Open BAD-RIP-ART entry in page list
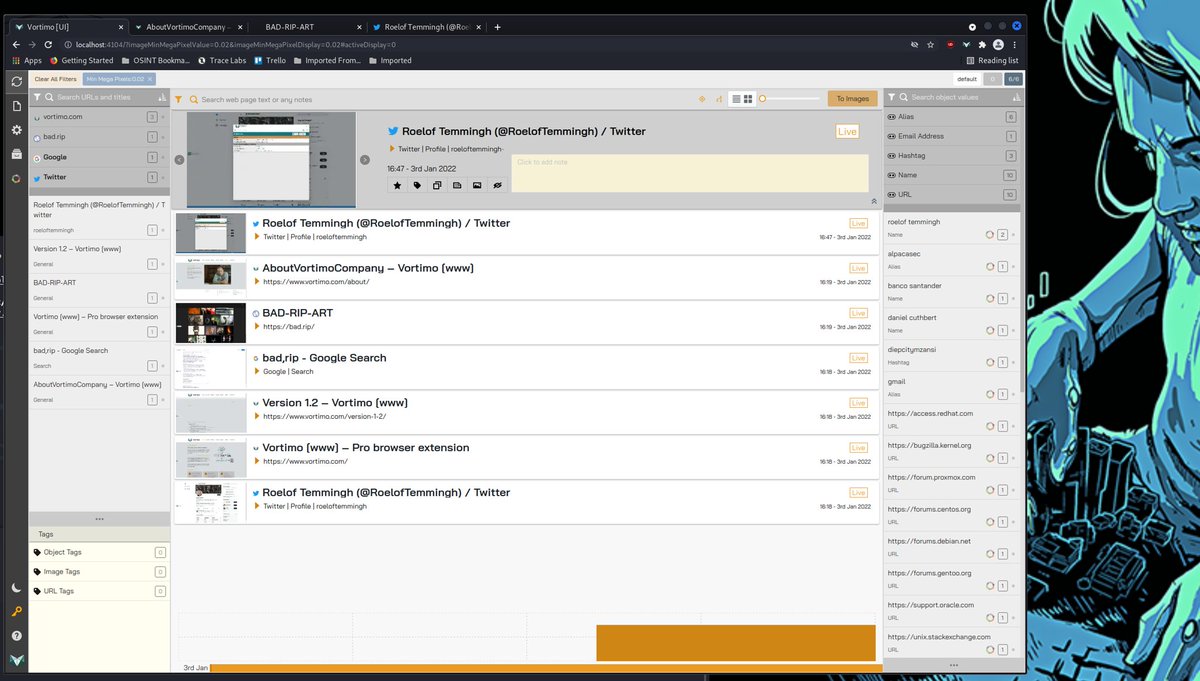Screen dimensions: 1200x681 (x=527, y=322)
